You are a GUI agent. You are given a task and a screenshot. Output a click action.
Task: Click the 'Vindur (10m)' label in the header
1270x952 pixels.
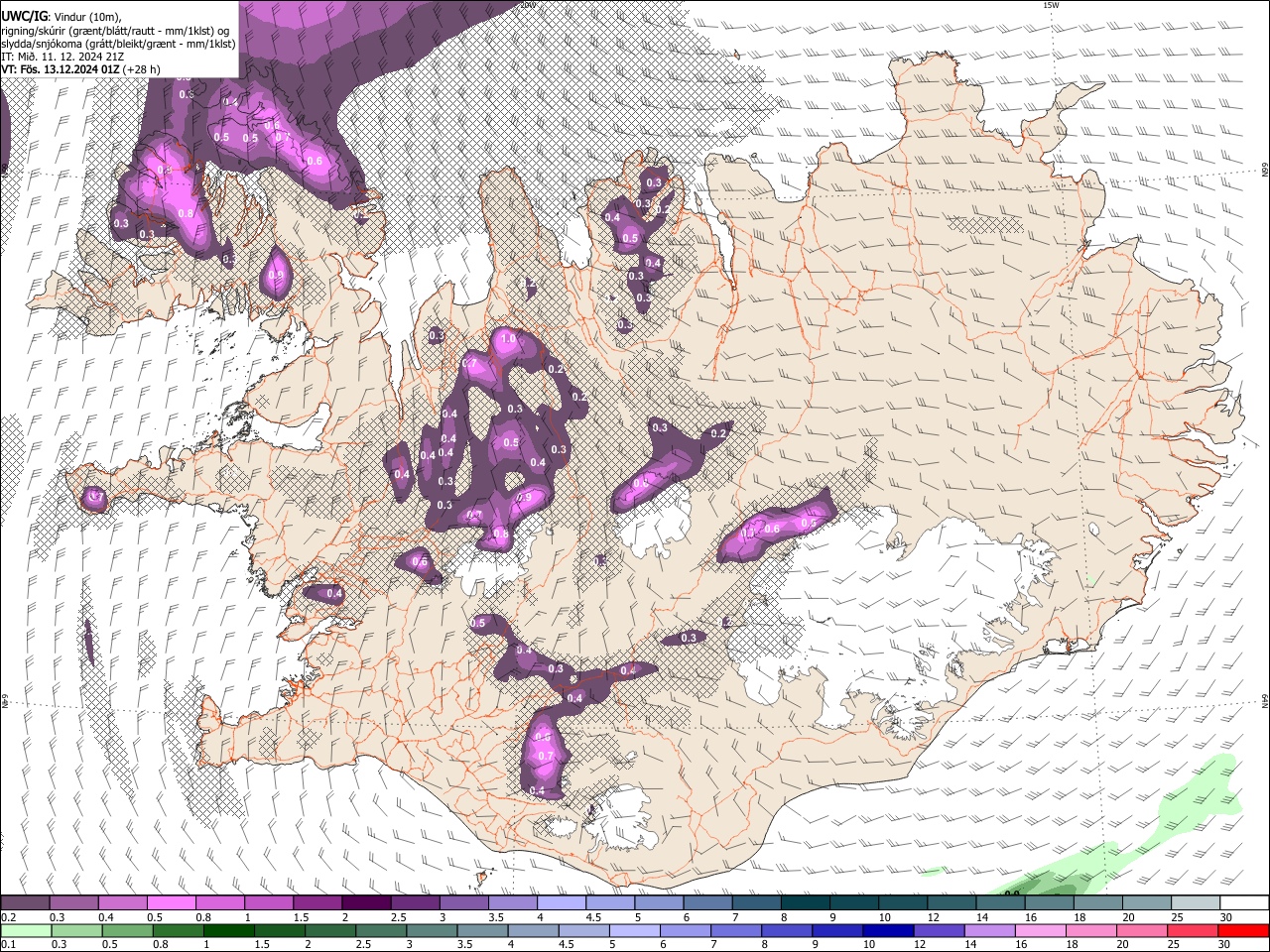coord(87,16)
